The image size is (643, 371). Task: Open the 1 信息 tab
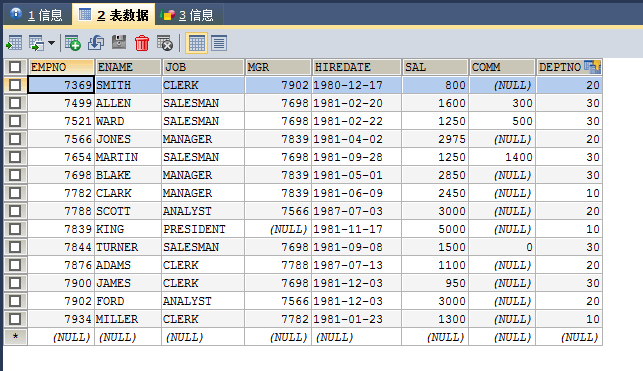pos(37,15)
